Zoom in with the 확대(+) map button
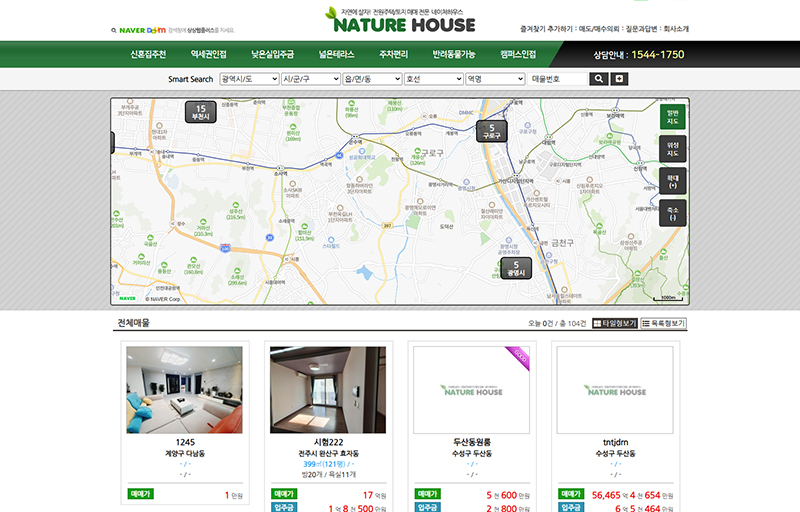 coord(672,181)
